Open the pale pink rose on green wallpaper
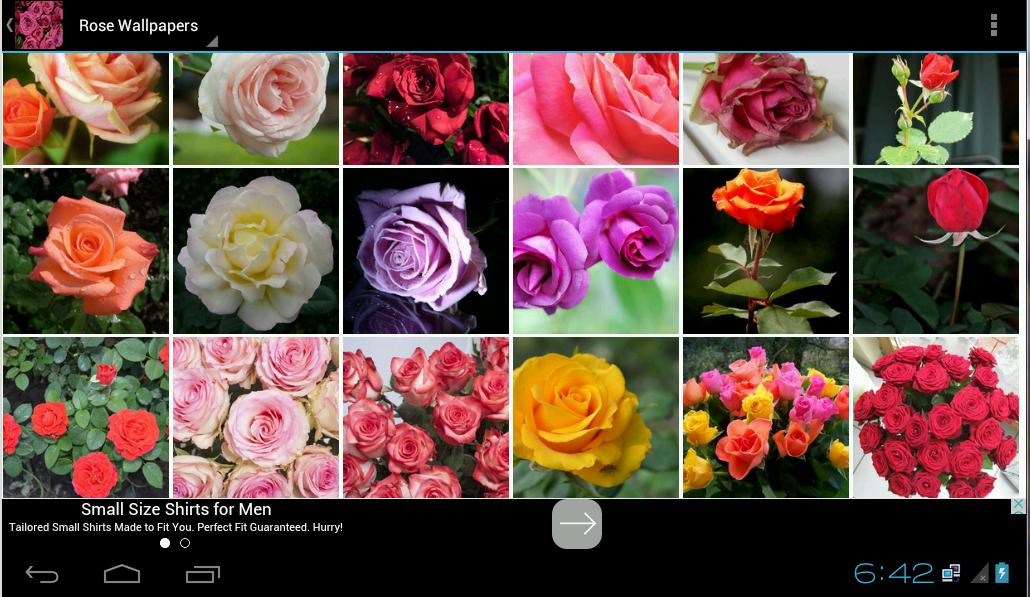This screenshot has width=1030, height=597. pos(256,109)
